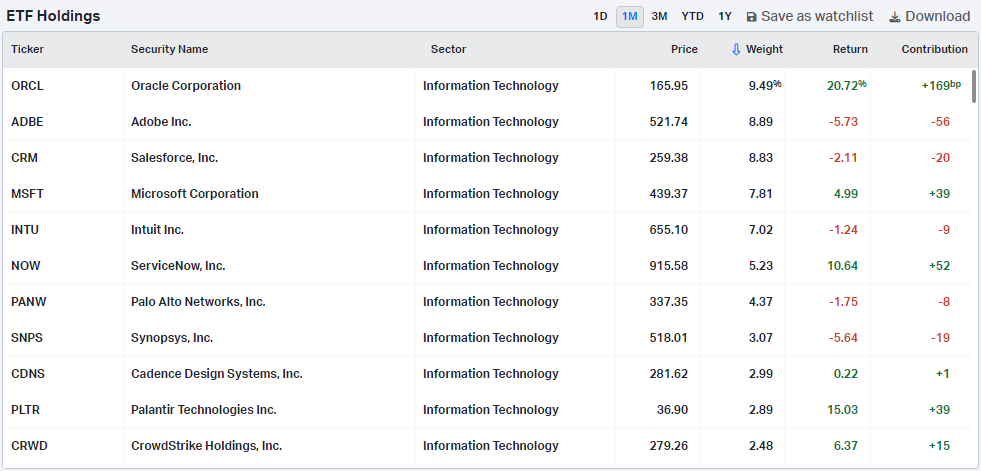Screen dimensions: 981x471
Task: Click ServiceNow's contribution +52
Action: [940, 266]
